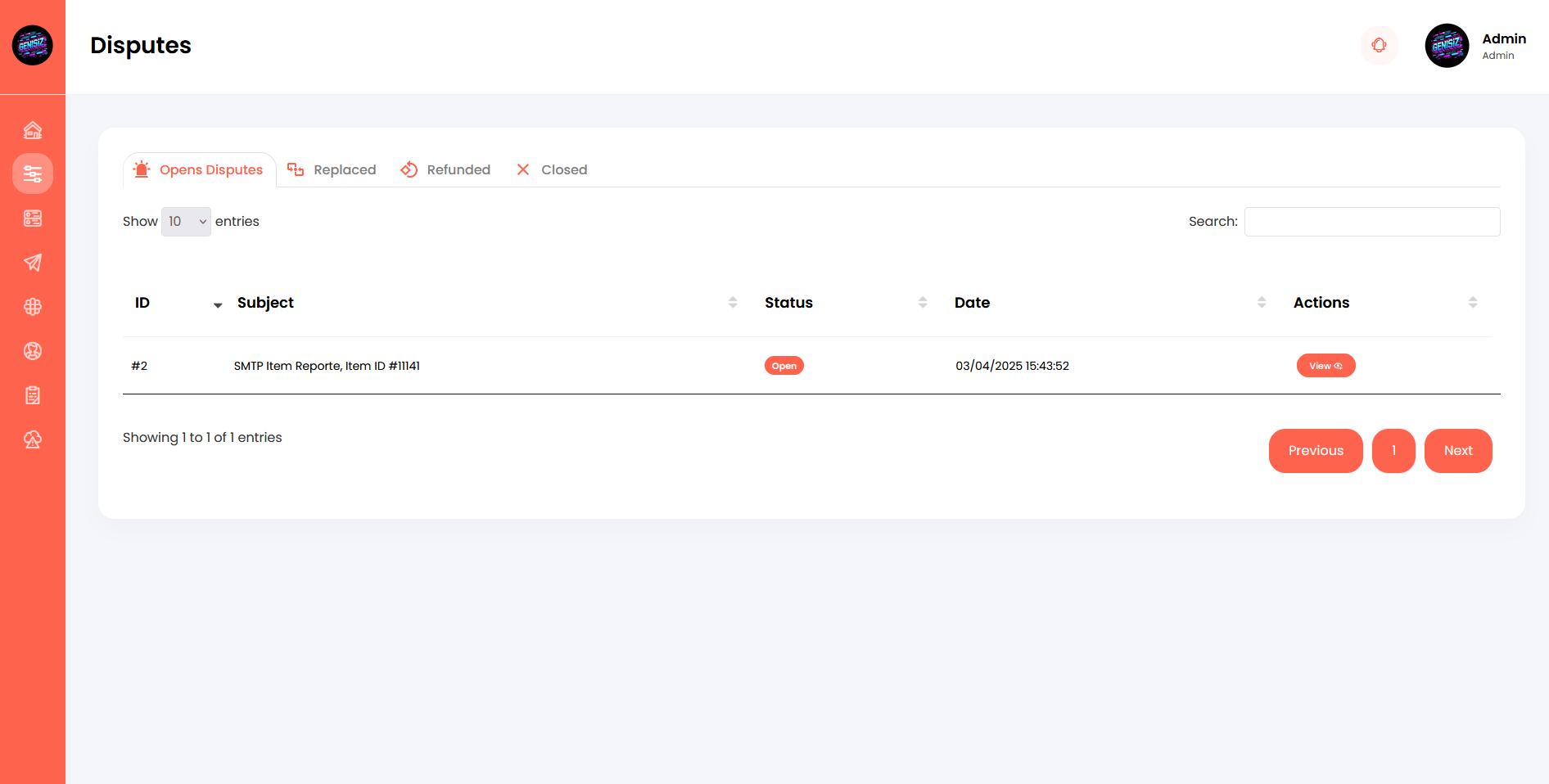Open the clipboard report sidebar icon
The width and height of the screenshot is (1549, 784).
click(33, 395)
